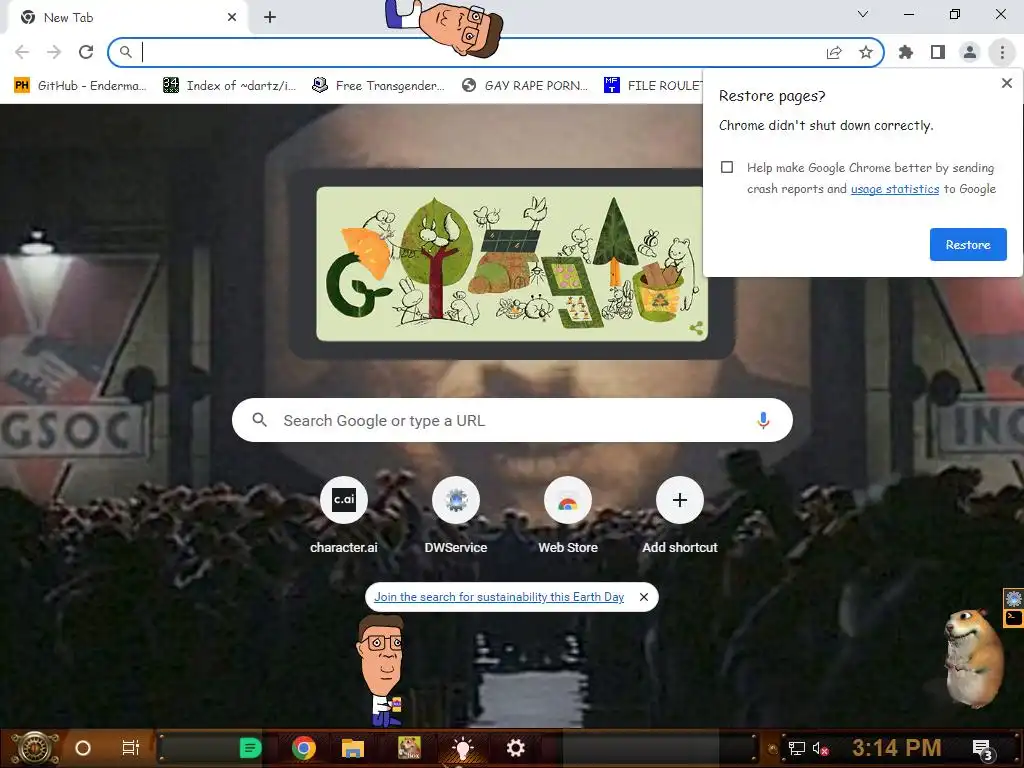Go back using the back arrow

tap(22, 52)
